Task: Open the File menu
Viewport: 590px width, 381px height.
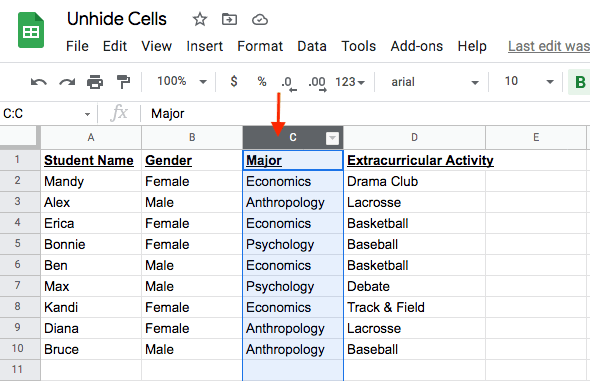Action: 77,46
